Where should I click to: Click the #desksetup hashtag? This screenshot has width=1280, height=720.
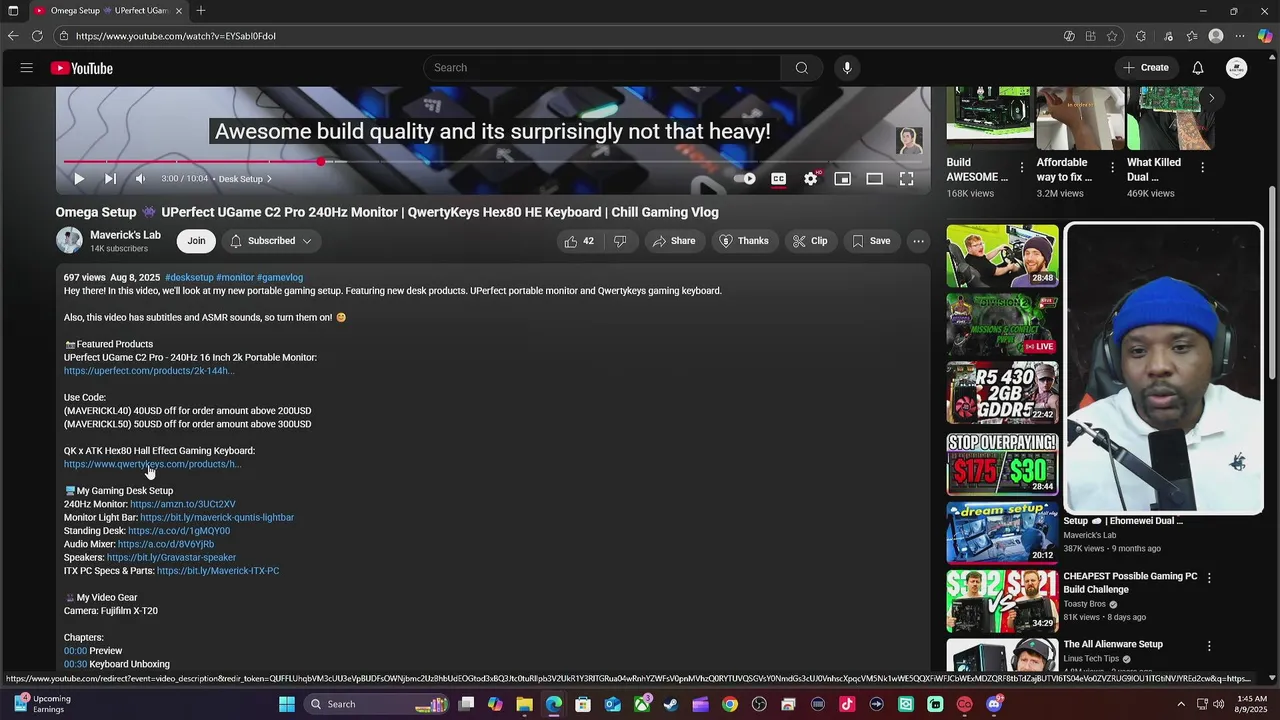coord(189,277)
